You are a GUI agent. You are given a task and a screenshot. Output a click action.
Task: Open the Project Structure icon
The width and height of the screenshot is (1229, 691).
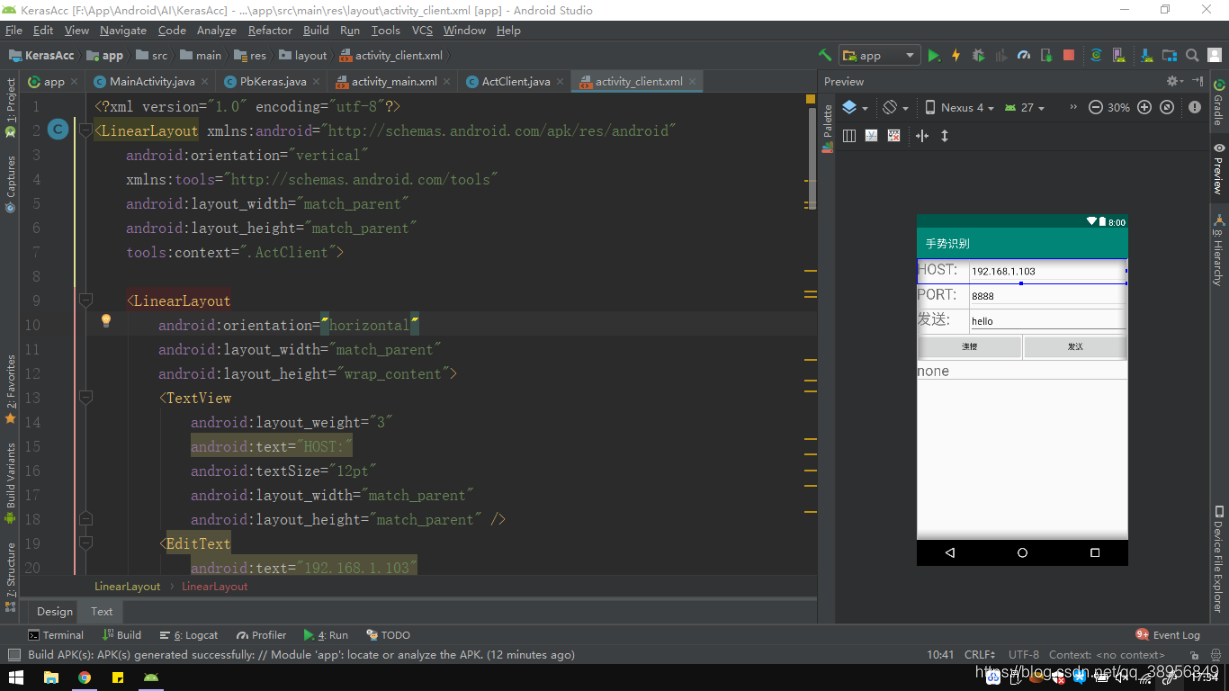pos(1168,55)
